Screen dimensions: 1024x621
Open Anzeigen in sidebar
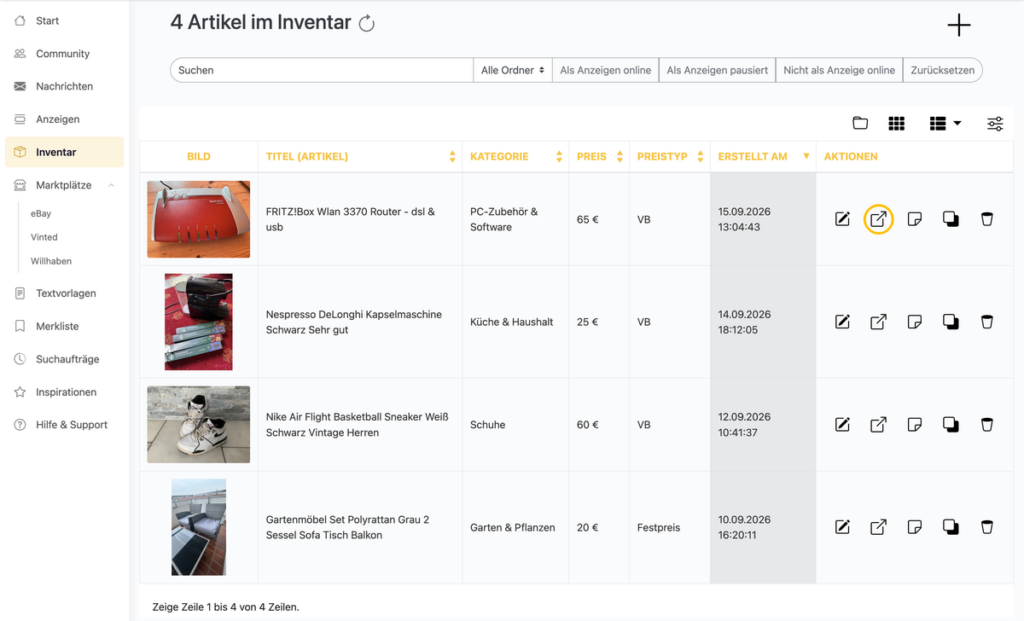[64, 119]
